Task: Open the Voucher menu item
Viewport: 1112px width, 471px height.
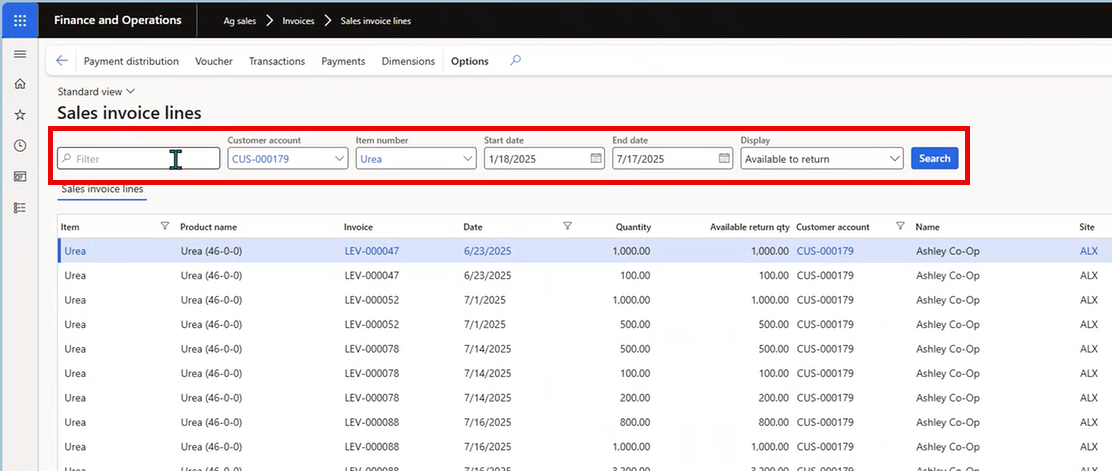Action: point(214,61)
